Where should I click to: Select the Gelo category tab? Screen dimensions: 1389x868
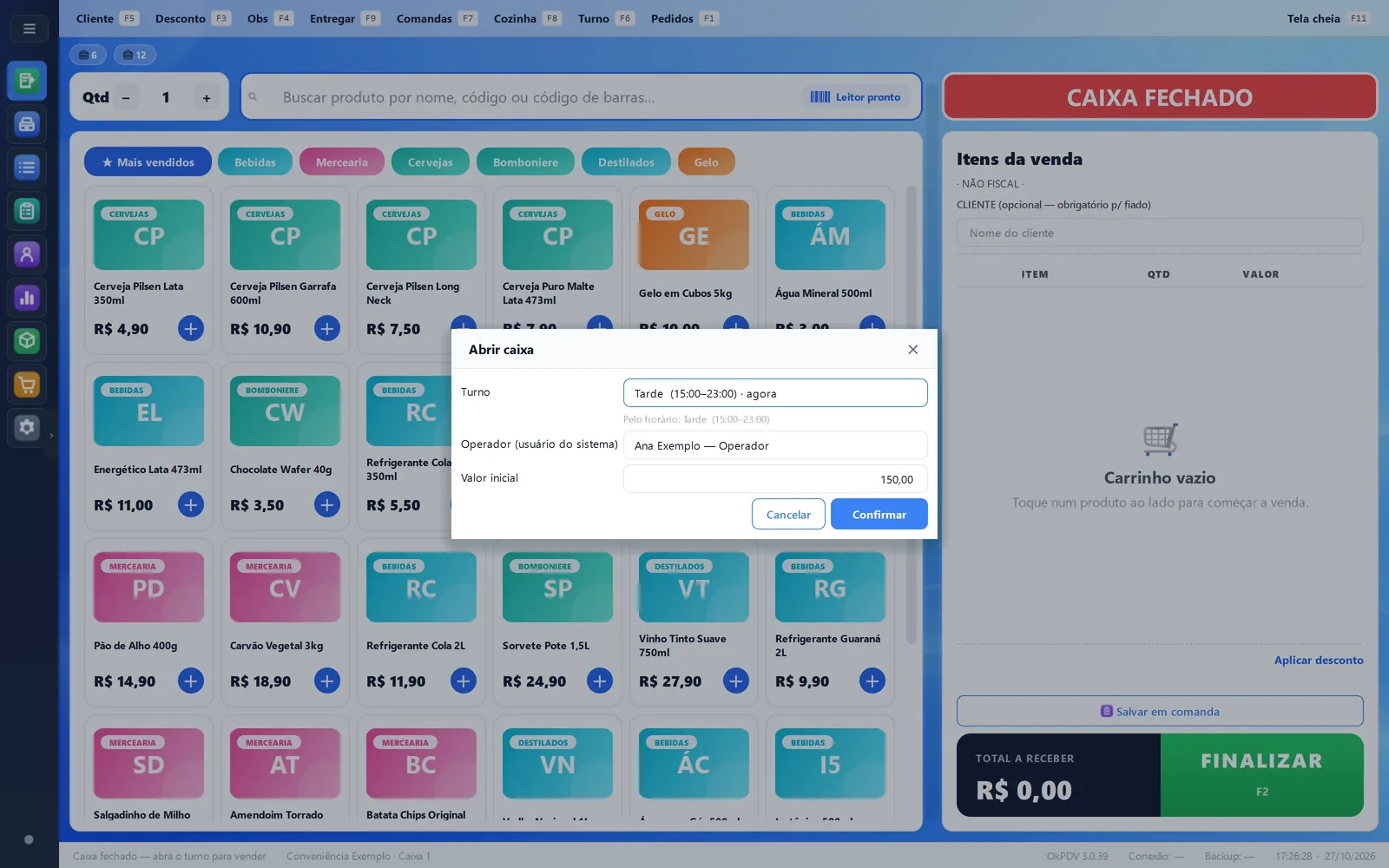pos(706,162)
